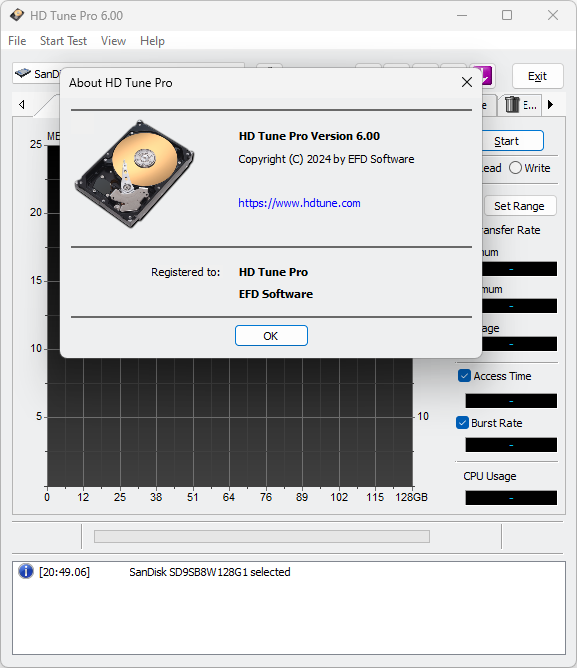
Task: Select 'SanDisk SD9SB8W128G1 selected' log entry
Action: point(210,572)
